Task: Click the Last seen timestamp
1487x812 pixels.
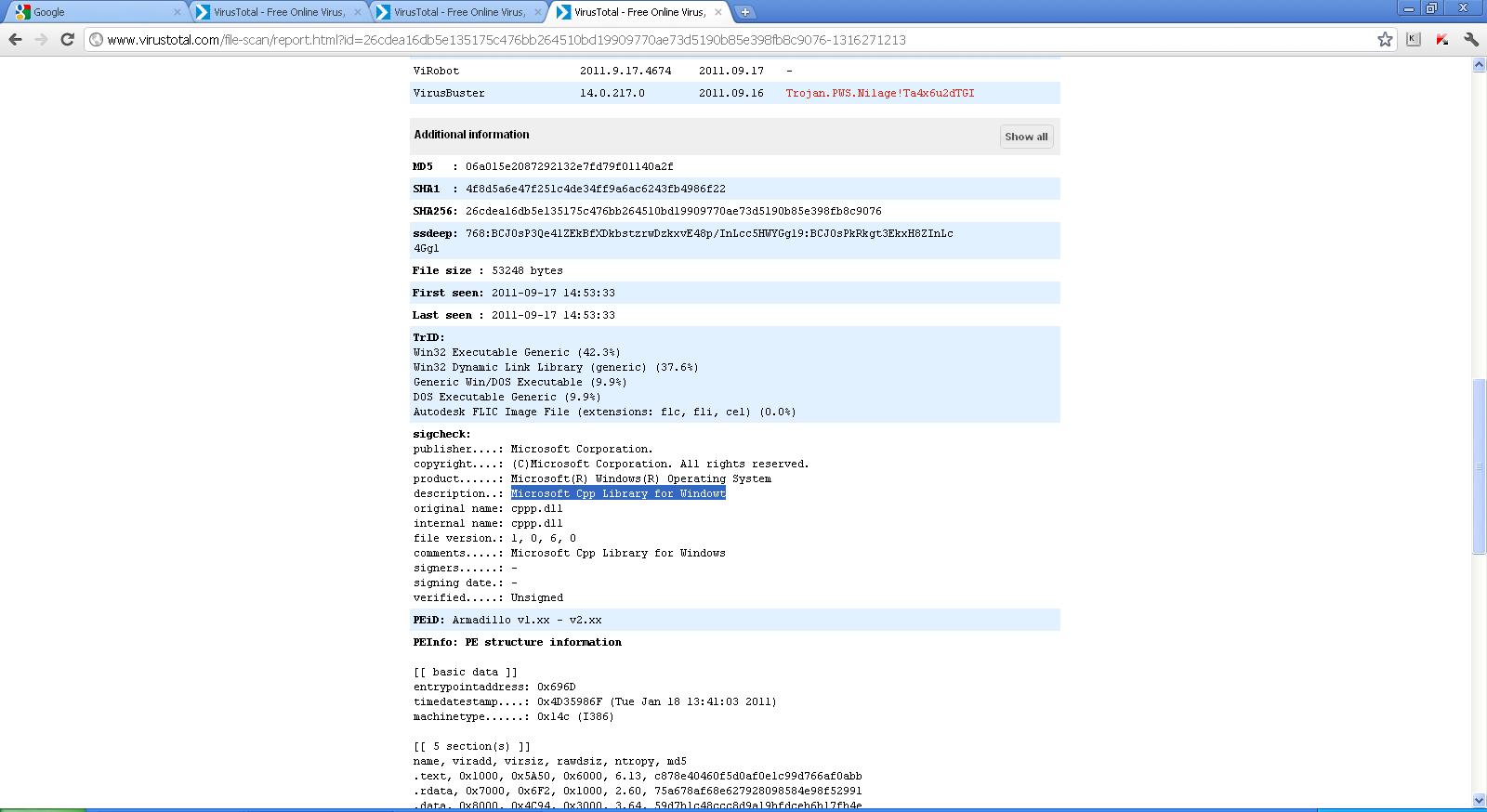Action: point(553,315)
